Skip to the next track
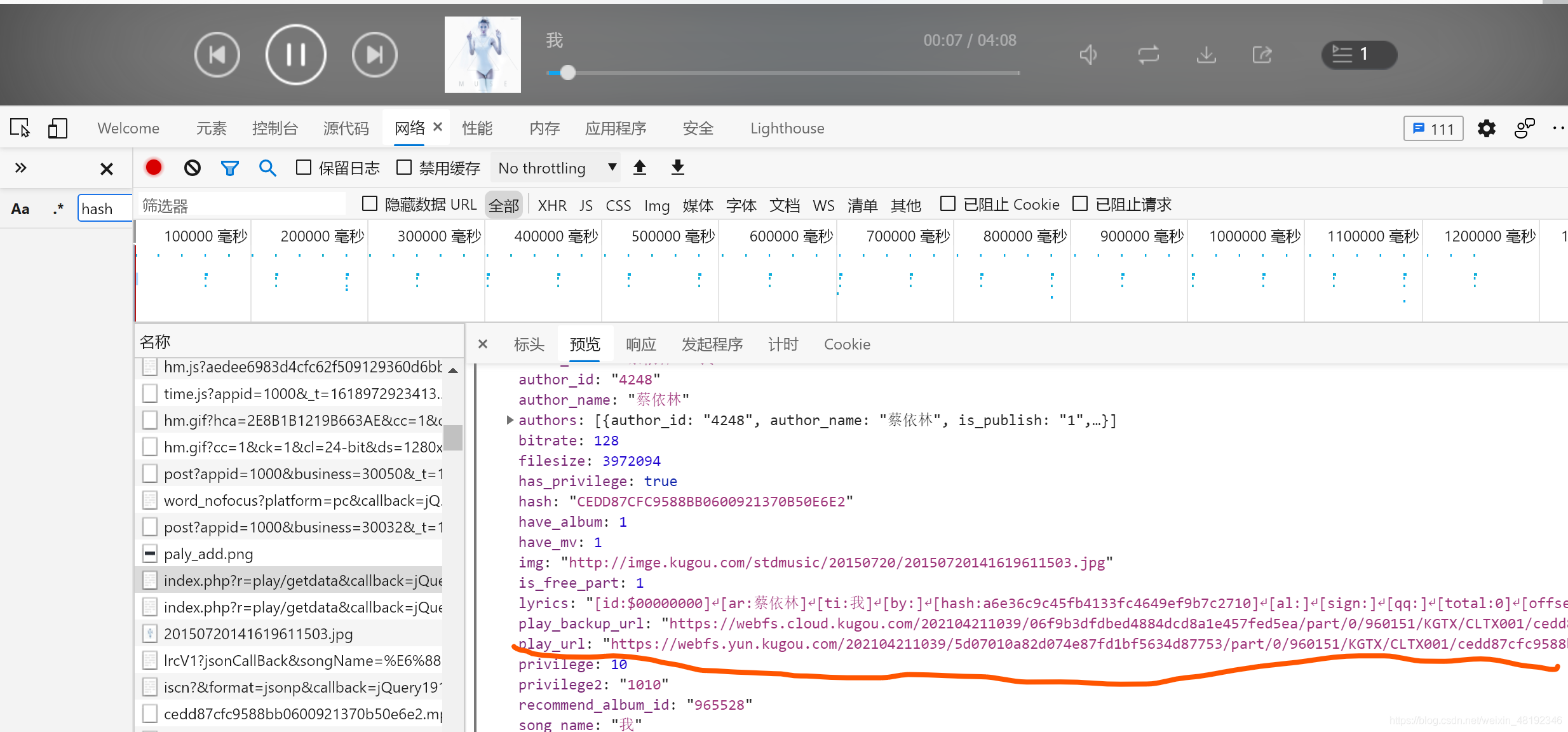The height and width of the screenshot is (732, 1568). [375, 55]
